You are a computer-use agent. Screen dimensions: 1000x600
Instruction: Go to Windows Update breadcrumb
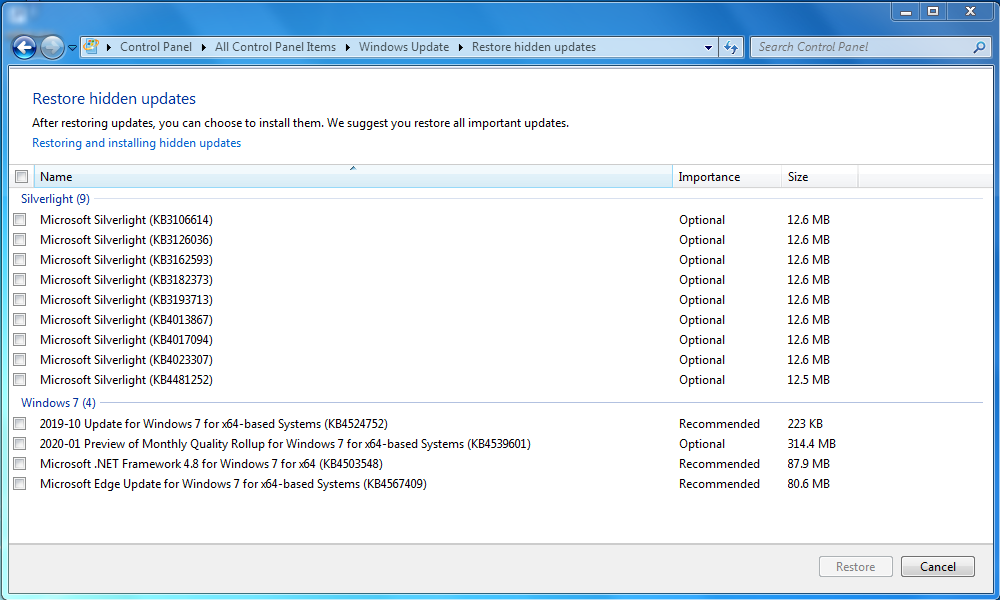404,47
